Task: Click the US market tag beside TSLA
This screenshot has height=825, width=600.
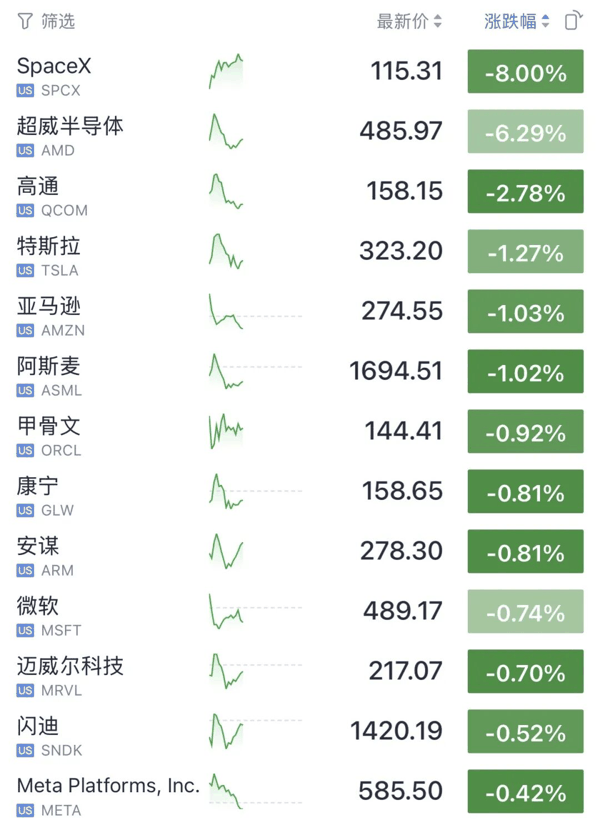Action: pos(25,270)
